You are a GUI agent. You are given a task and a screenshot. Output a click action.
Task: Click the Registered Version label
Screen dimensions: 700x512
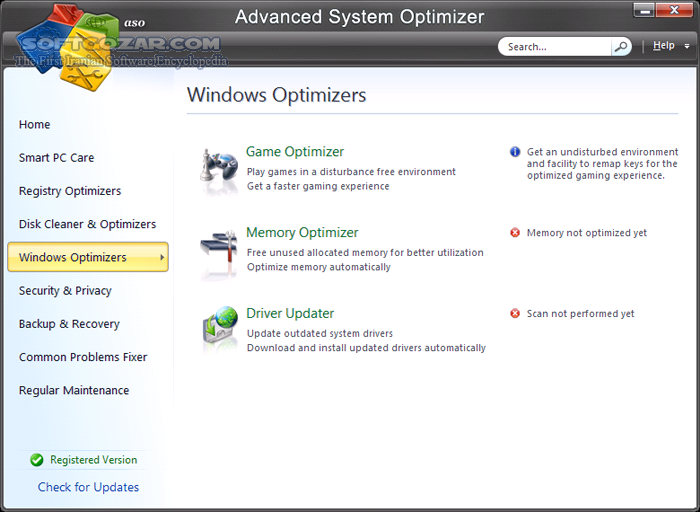pyautogui.click(x=93, y=460)
